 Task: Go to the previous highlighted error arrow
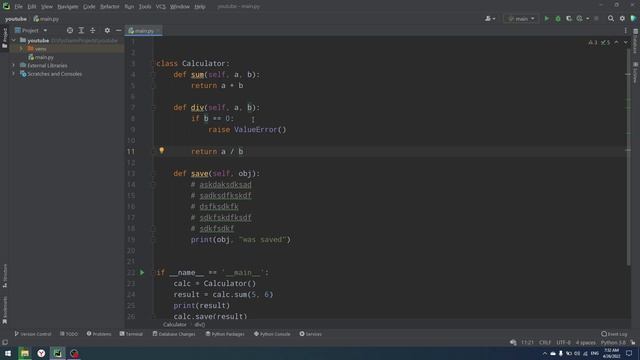616,42
